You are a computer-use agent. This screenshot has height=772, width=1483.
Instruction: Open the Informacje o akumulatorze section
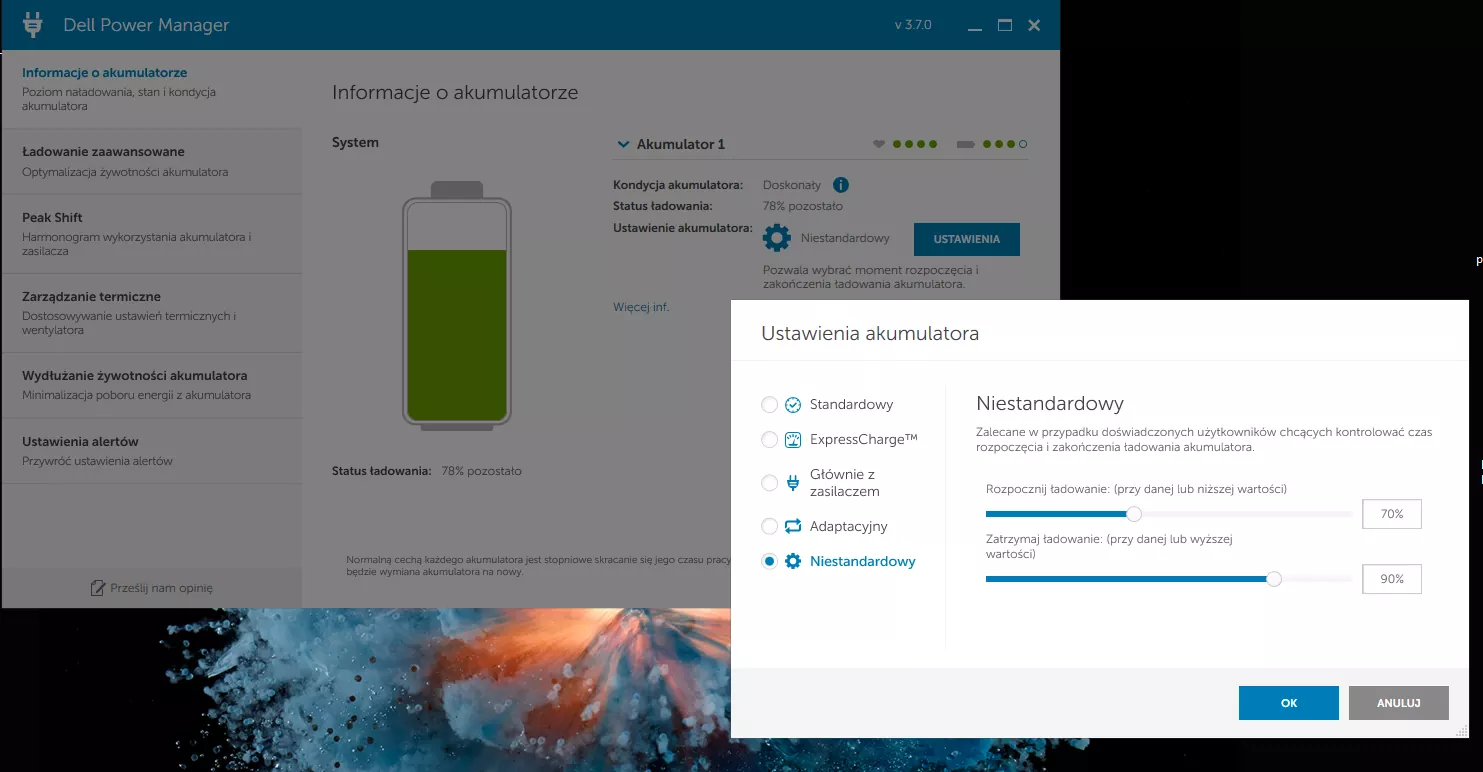pos(151,89)
